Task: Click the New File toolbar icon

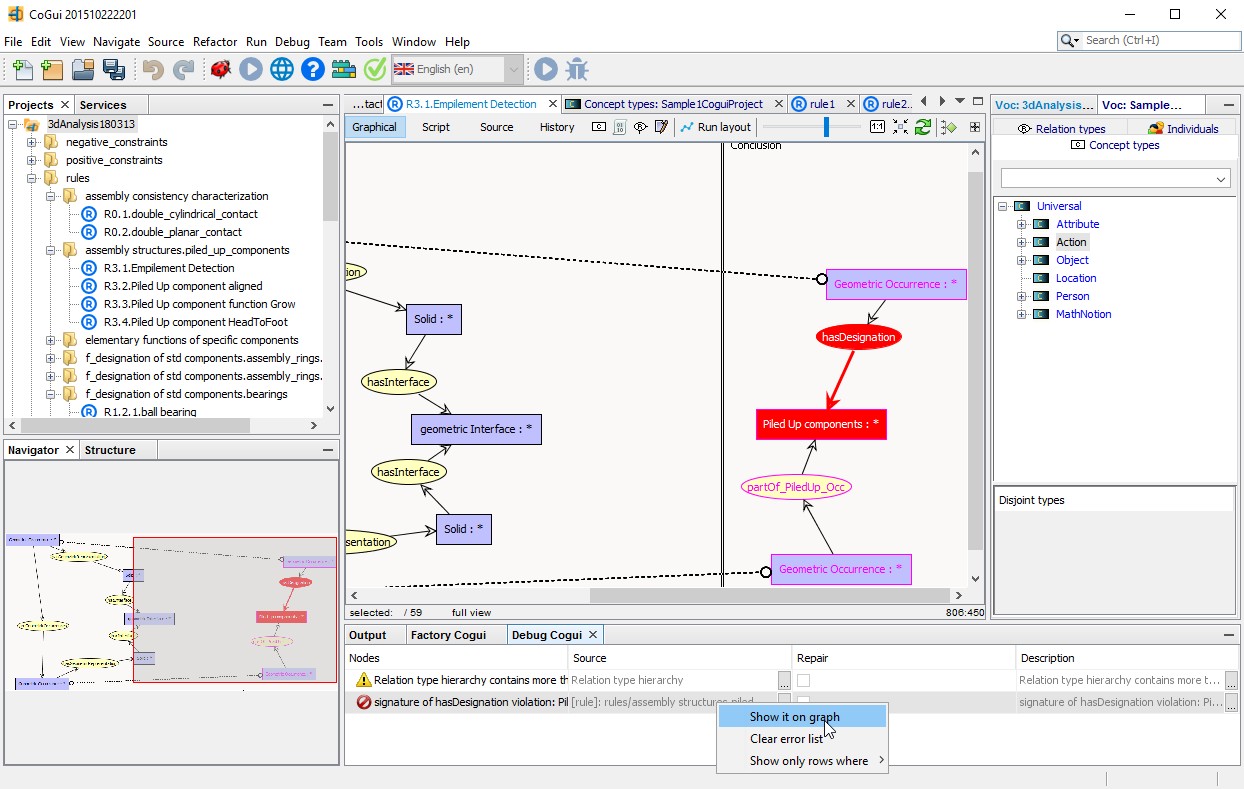Action: (22, 69)
